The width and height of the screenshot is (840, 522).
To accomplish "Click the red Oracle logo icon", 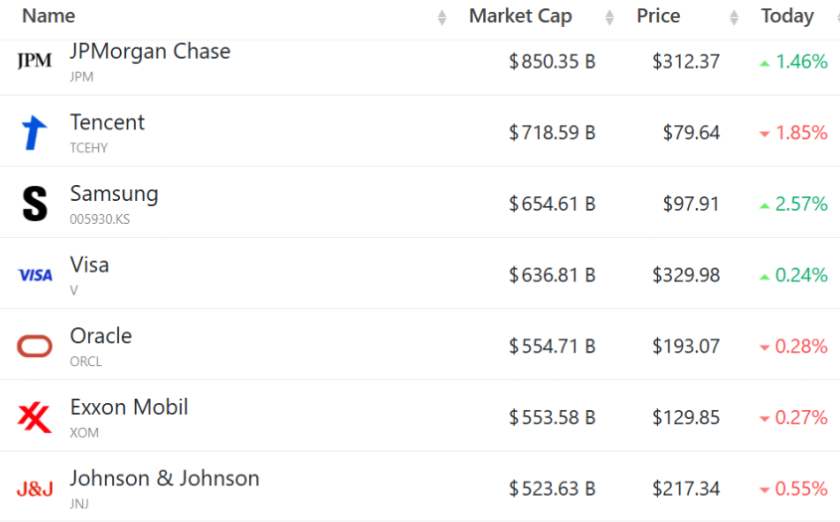I will tap(35, 346).
